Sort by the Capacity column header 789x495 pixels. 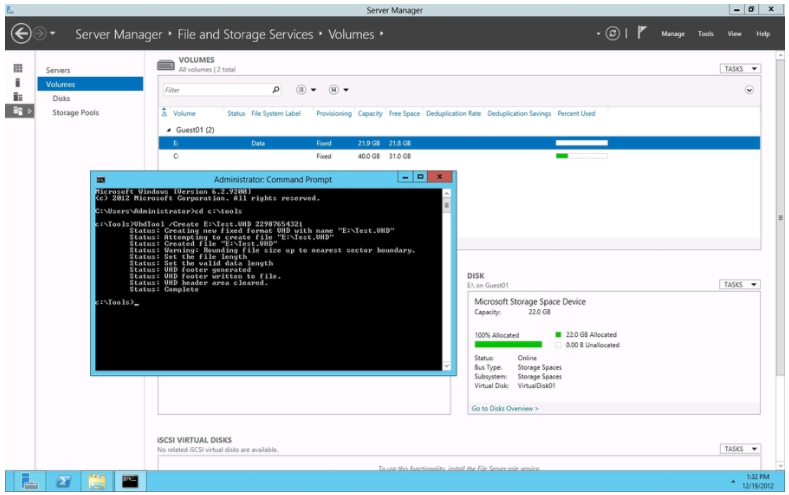tap(370, 114)
